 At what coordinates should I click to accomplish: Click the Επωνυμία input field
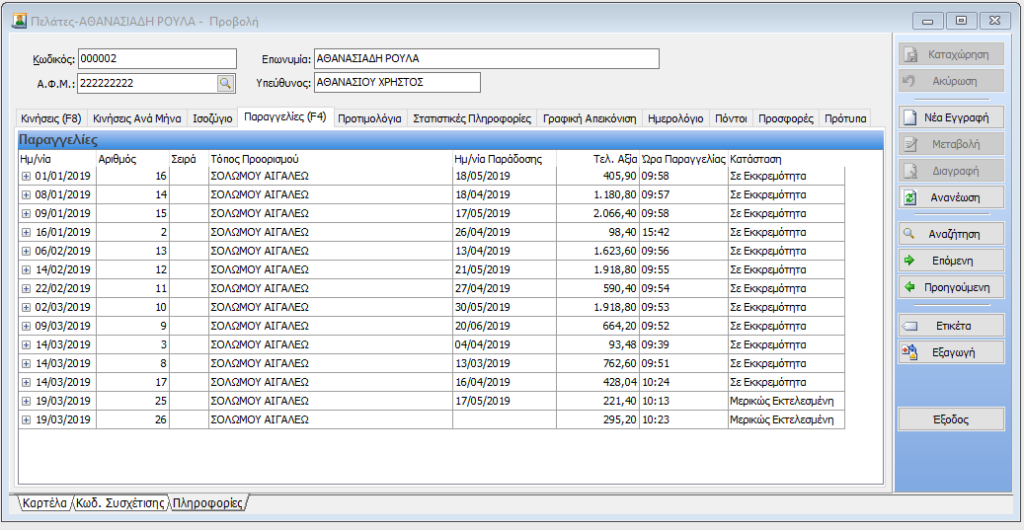click(x=487, y=59)
